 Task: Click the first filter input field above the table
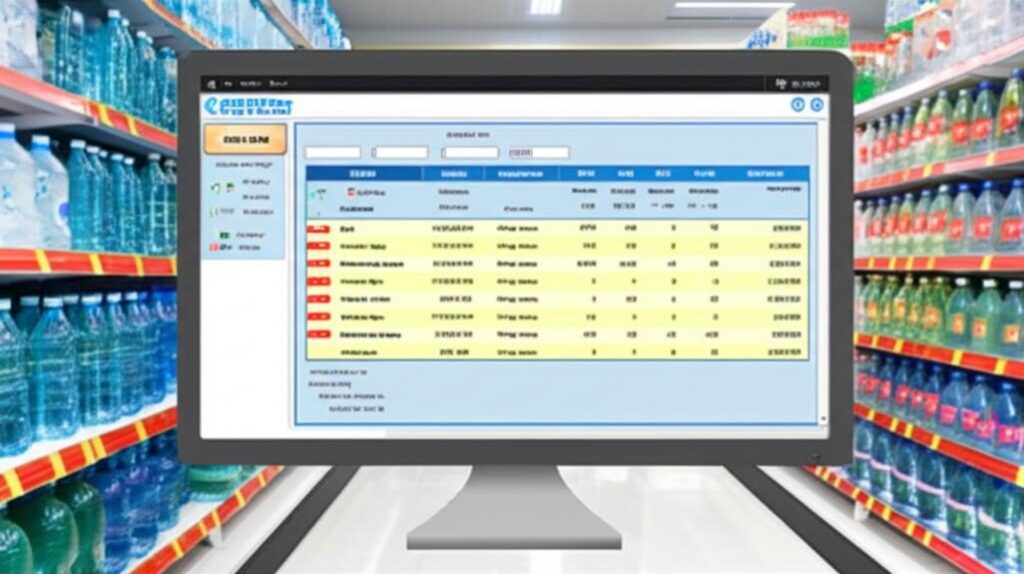click(x=332, y=153)
